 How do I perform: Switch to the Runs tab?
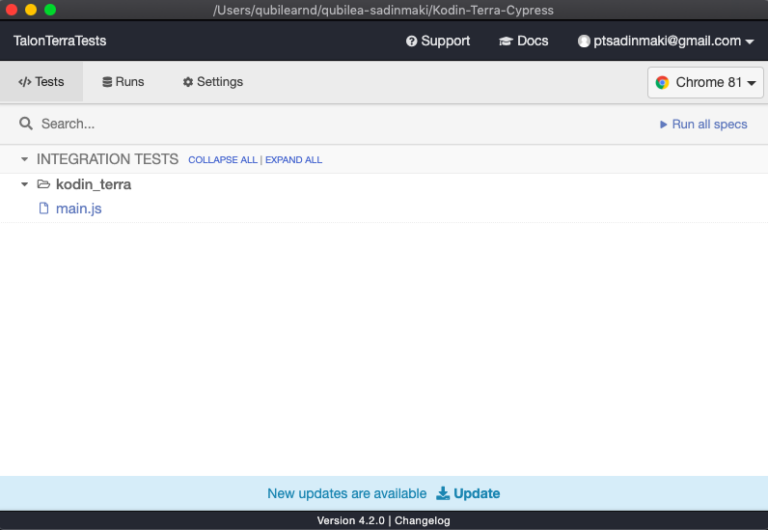pyautogui.click(x=123, y=82)
